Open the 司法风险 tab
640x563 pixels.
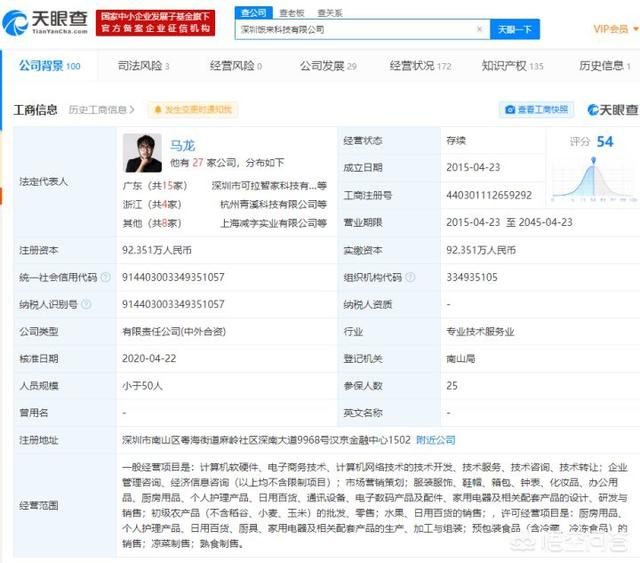coord(144,66)
